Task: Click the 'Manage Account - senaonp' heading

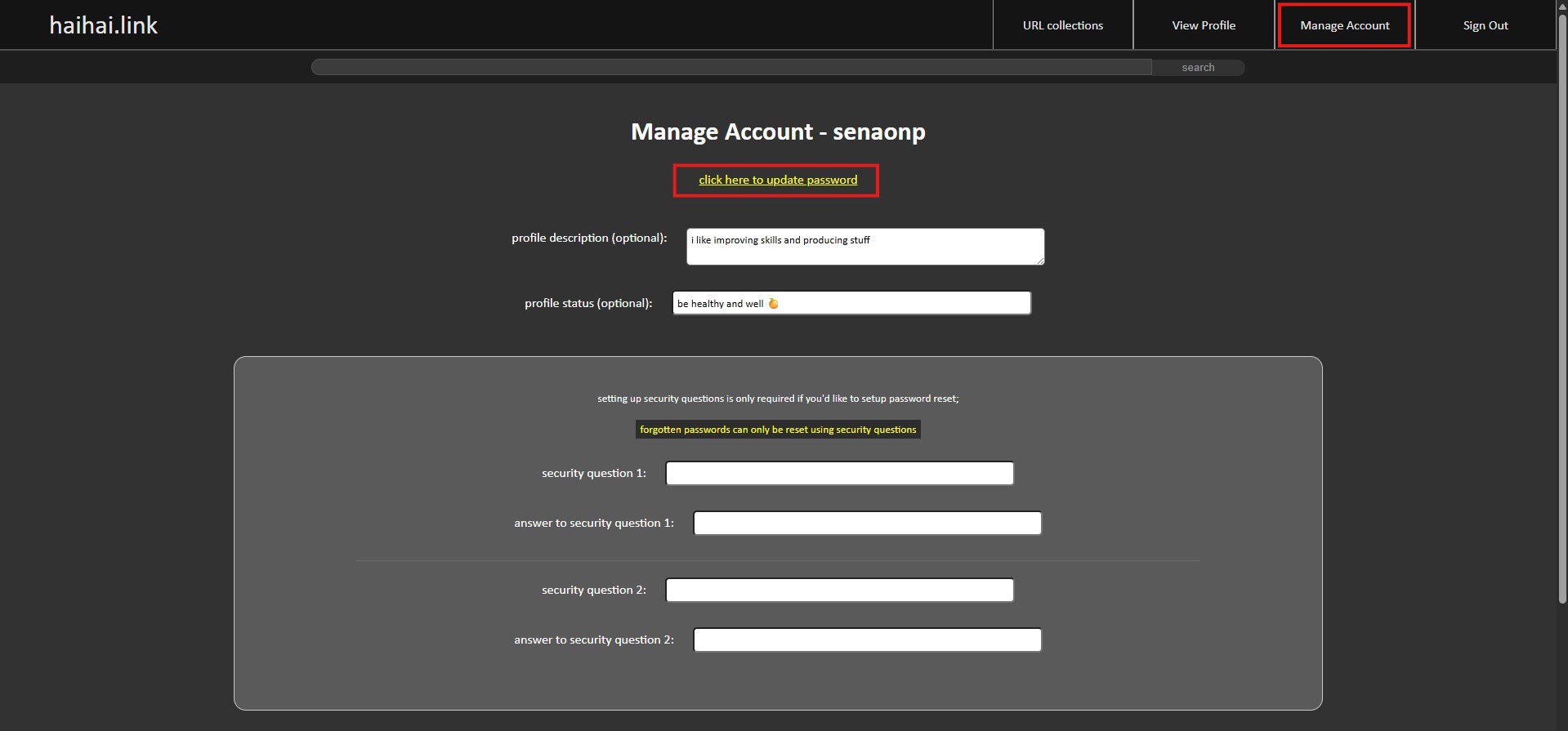Action: point(777,131)
